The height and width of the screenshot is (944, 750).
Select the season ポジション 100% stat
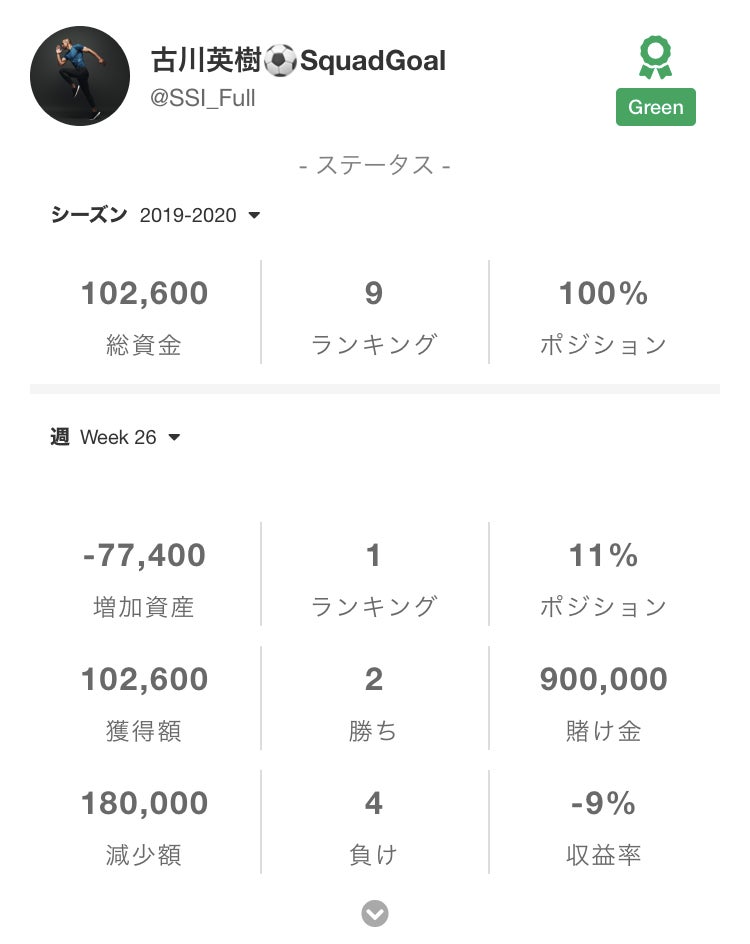tap(603, 314)
